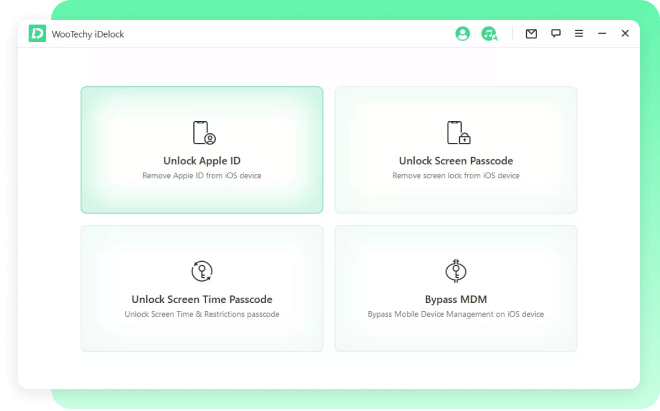
Task: Click "Remove screen lock from iOS device" text
Action: 456,176
